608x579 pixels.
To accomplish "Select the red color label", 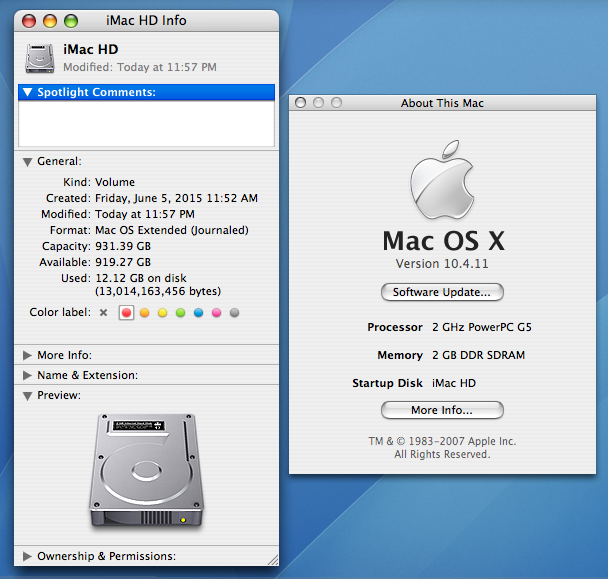I will (126, 313).
